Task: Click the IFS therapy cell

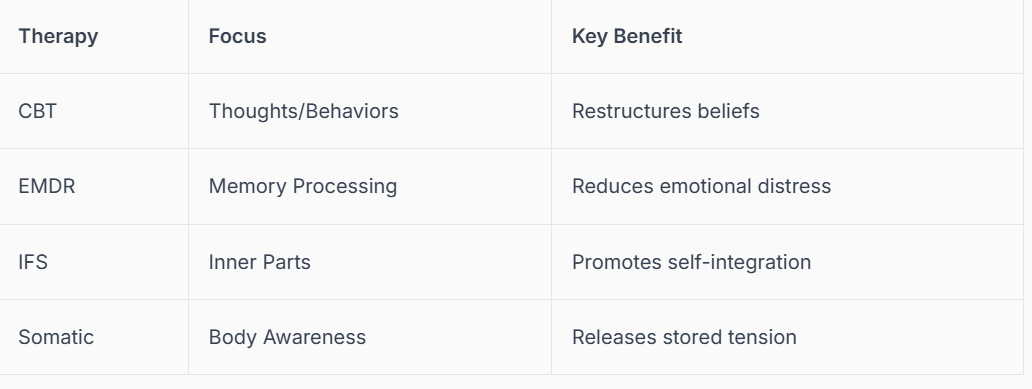Action: coord(94,262)
